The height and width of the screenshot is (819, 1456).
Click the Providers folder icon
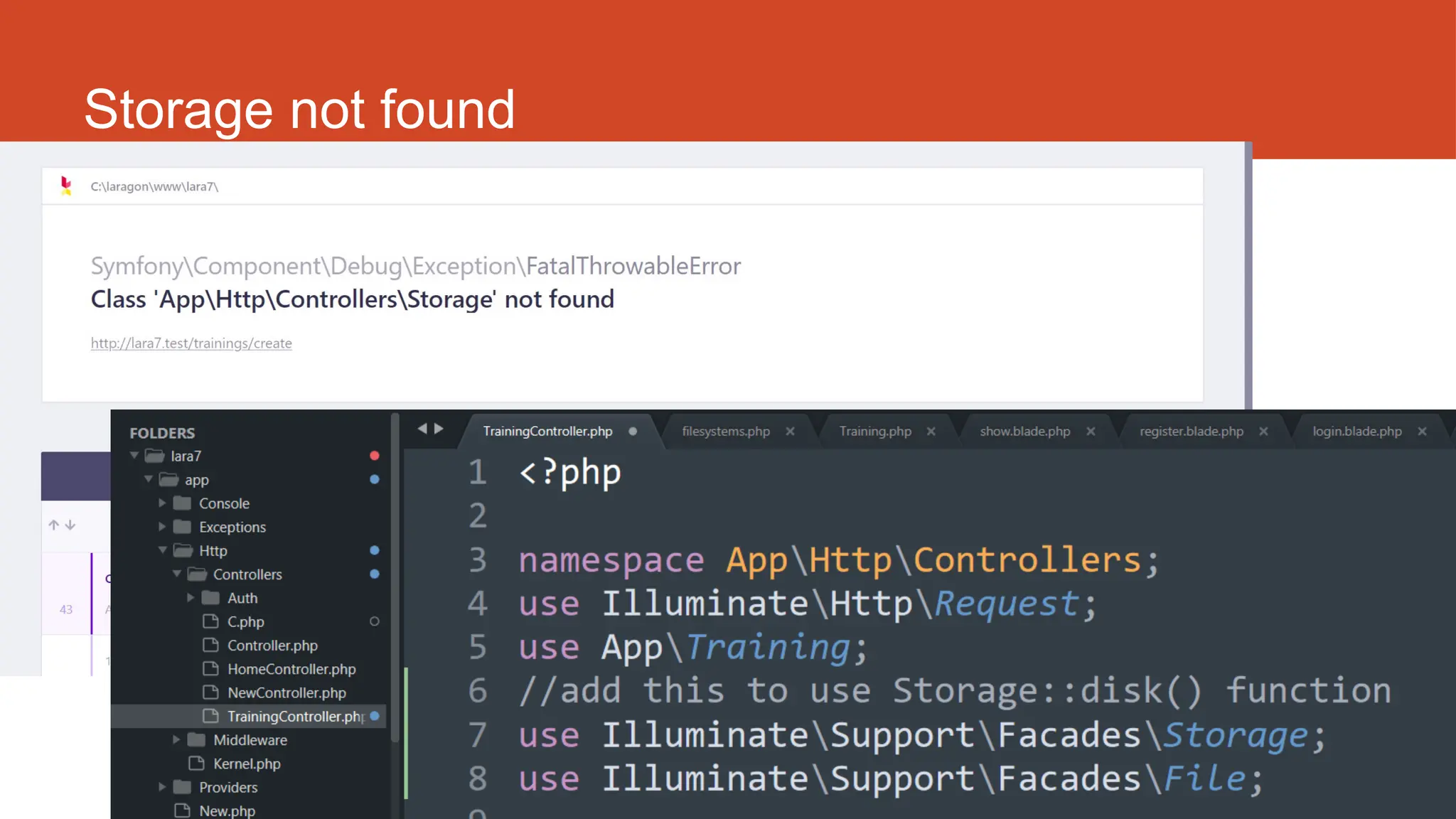pyautogui.click(x=183, y=787)
